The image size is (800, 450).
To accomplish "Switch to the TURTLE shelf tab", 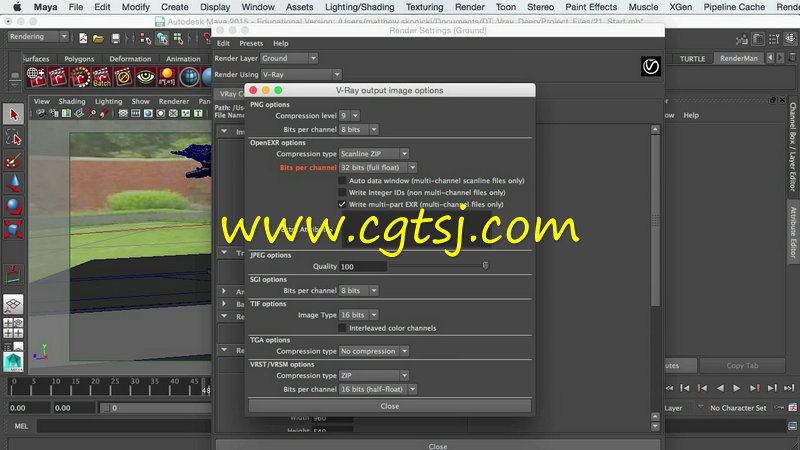I will point(692,59).
